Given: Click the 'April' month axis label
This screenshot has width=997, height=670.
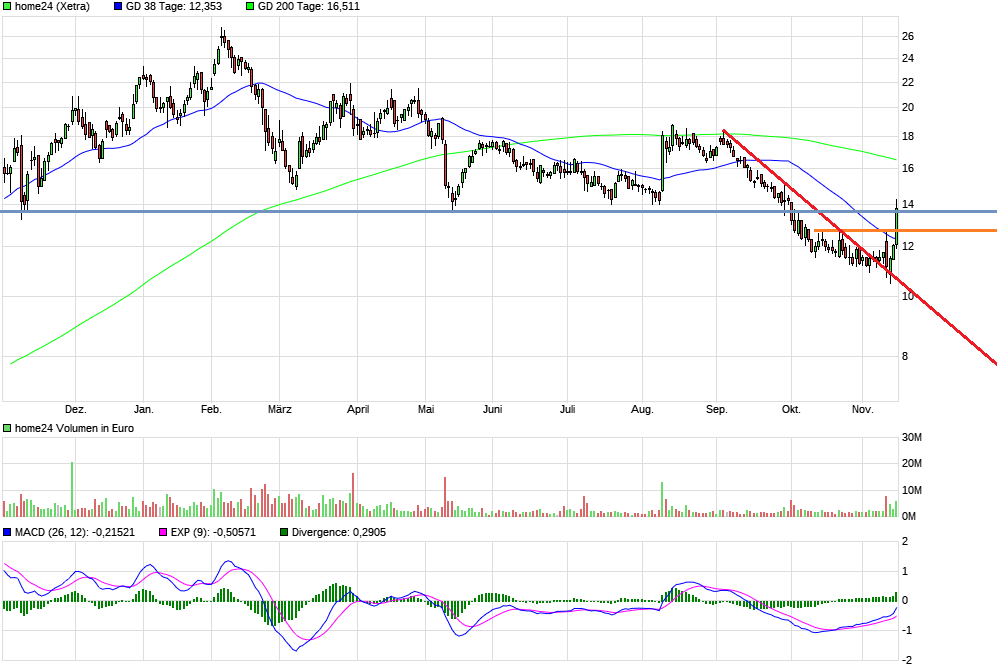Looking at the screenshot, I should click(x=358, y=409).
